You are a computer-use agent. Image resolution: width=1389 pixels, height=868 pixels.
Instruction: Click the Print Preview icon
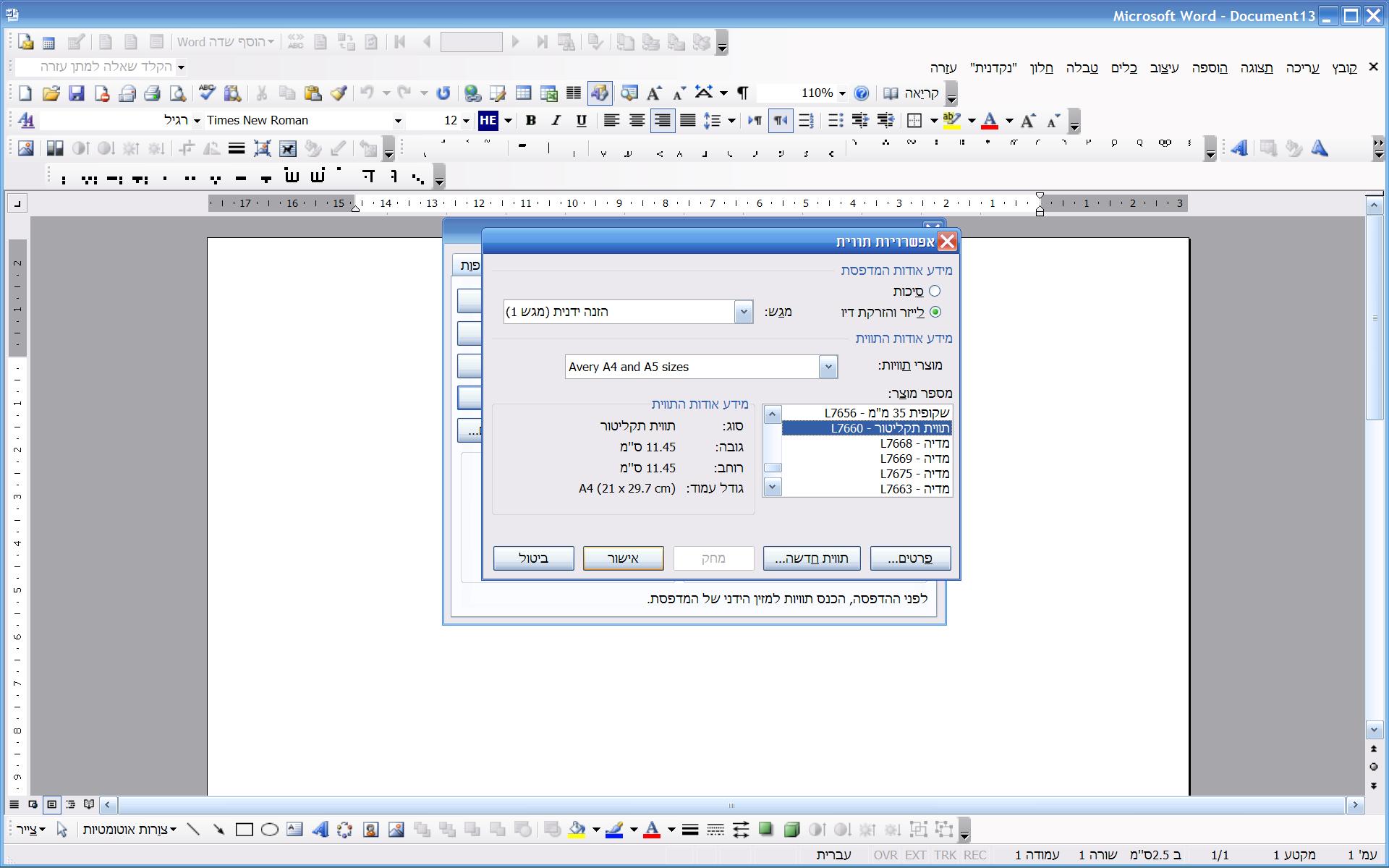177,93
